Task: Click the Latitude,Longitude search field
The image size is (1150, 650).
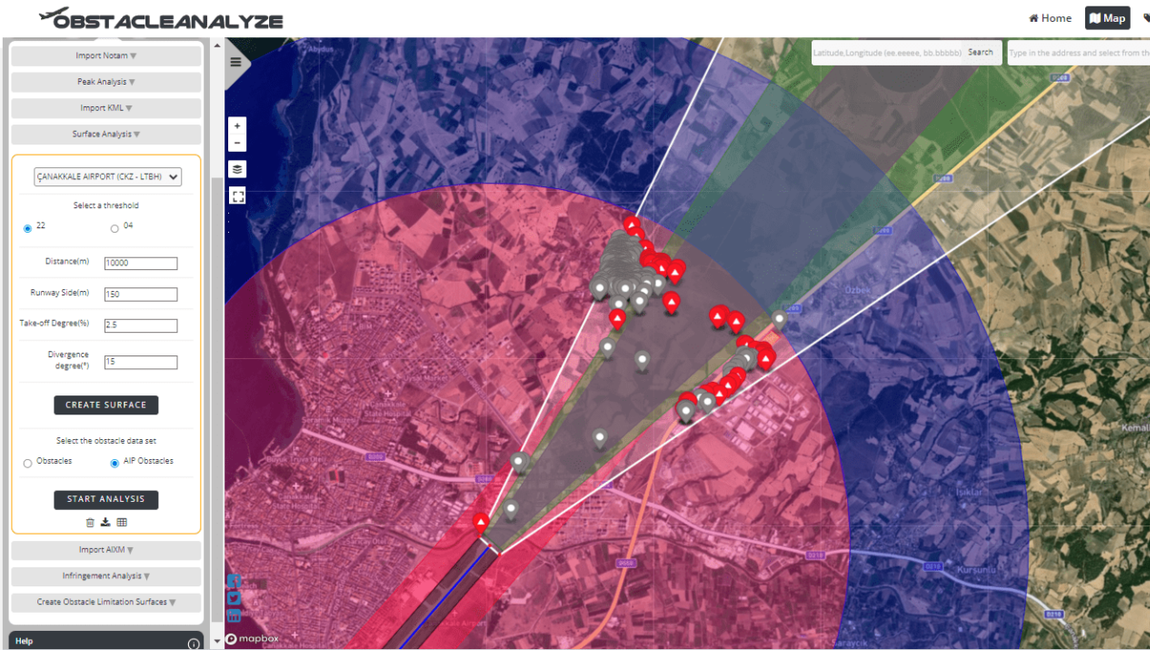Action: coord(887,53)
